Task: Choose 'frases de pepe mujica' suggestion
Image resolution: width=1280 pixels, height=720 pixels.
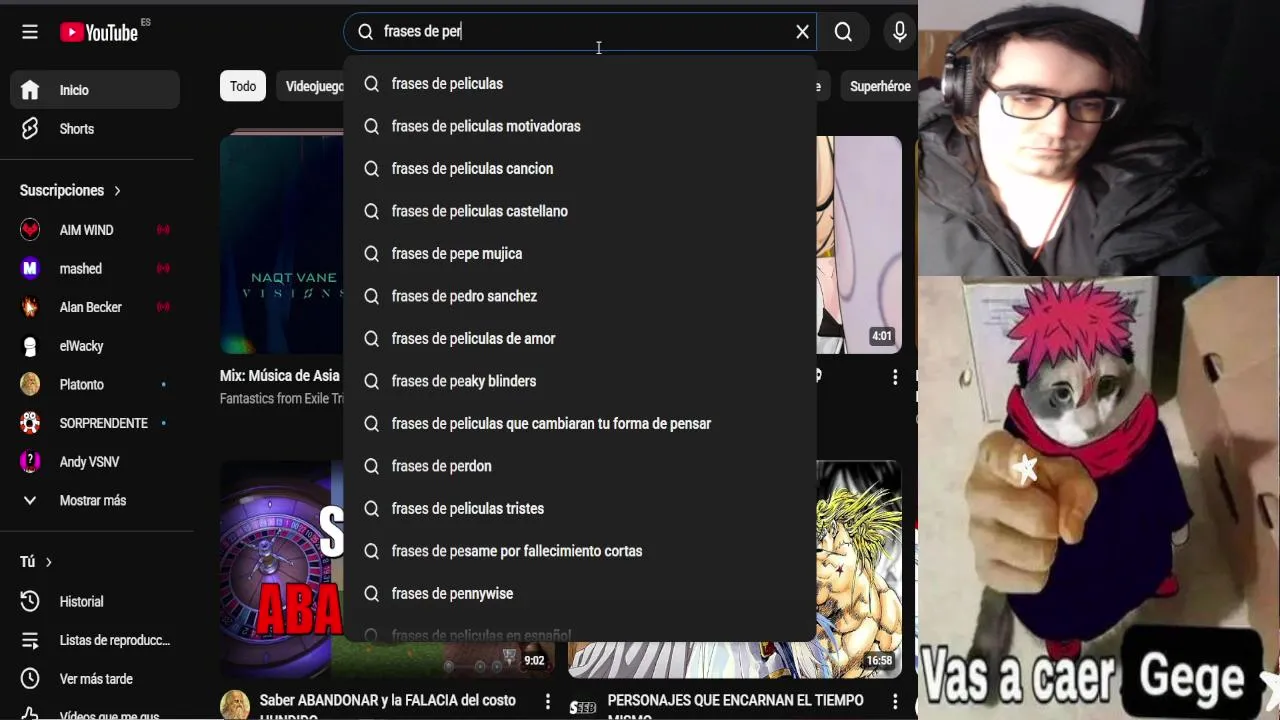Action: click(x=580, y=254)
